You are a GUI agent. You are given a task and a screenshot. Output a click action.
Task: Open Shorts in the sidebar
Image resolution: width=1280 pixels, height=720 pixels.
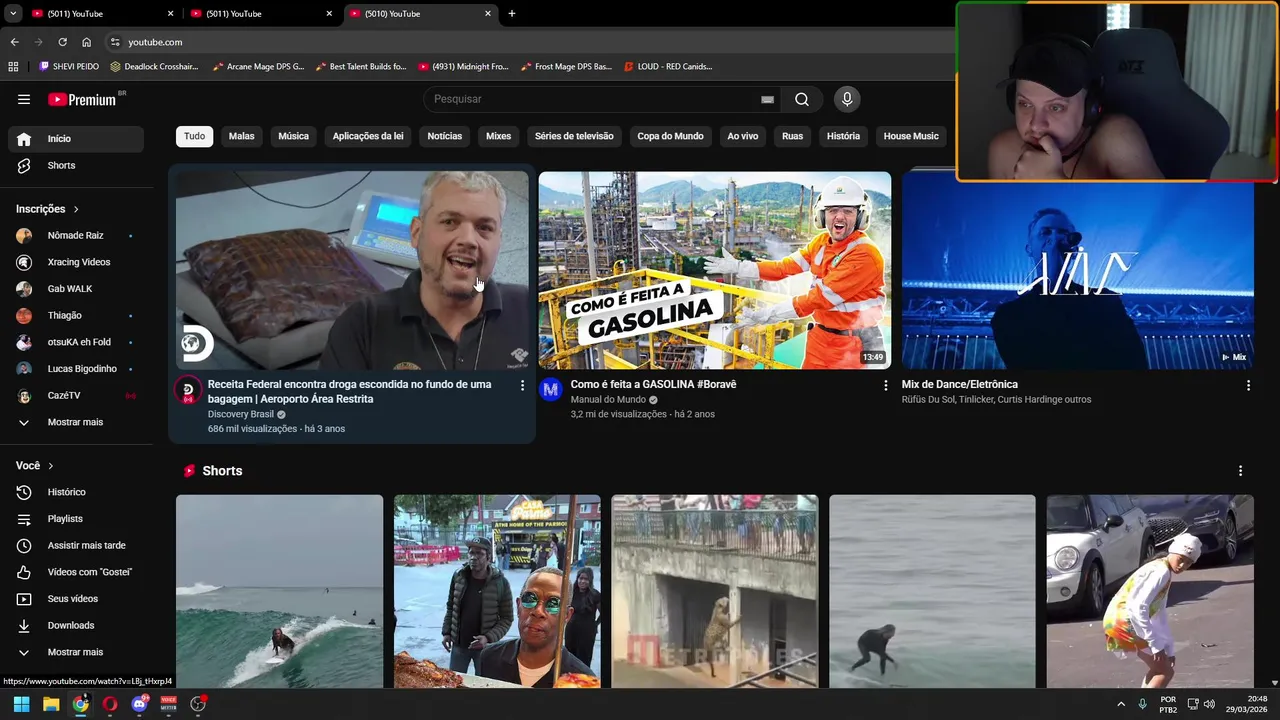pos(76,165)
